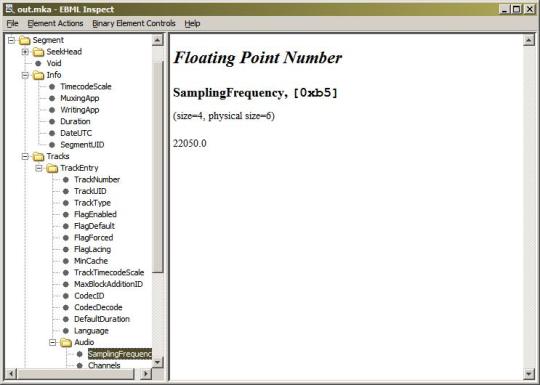Open the Help menu

pyautogui.click(x=192, y=23)
